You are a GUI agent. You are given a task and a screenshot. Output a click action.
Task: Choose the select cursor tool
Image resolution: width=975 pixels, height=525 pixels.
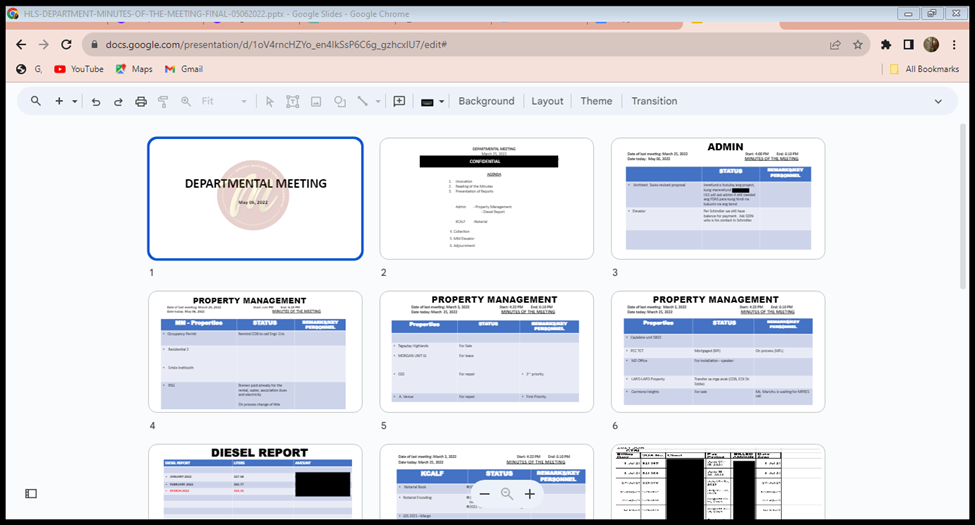coord(269,101)
